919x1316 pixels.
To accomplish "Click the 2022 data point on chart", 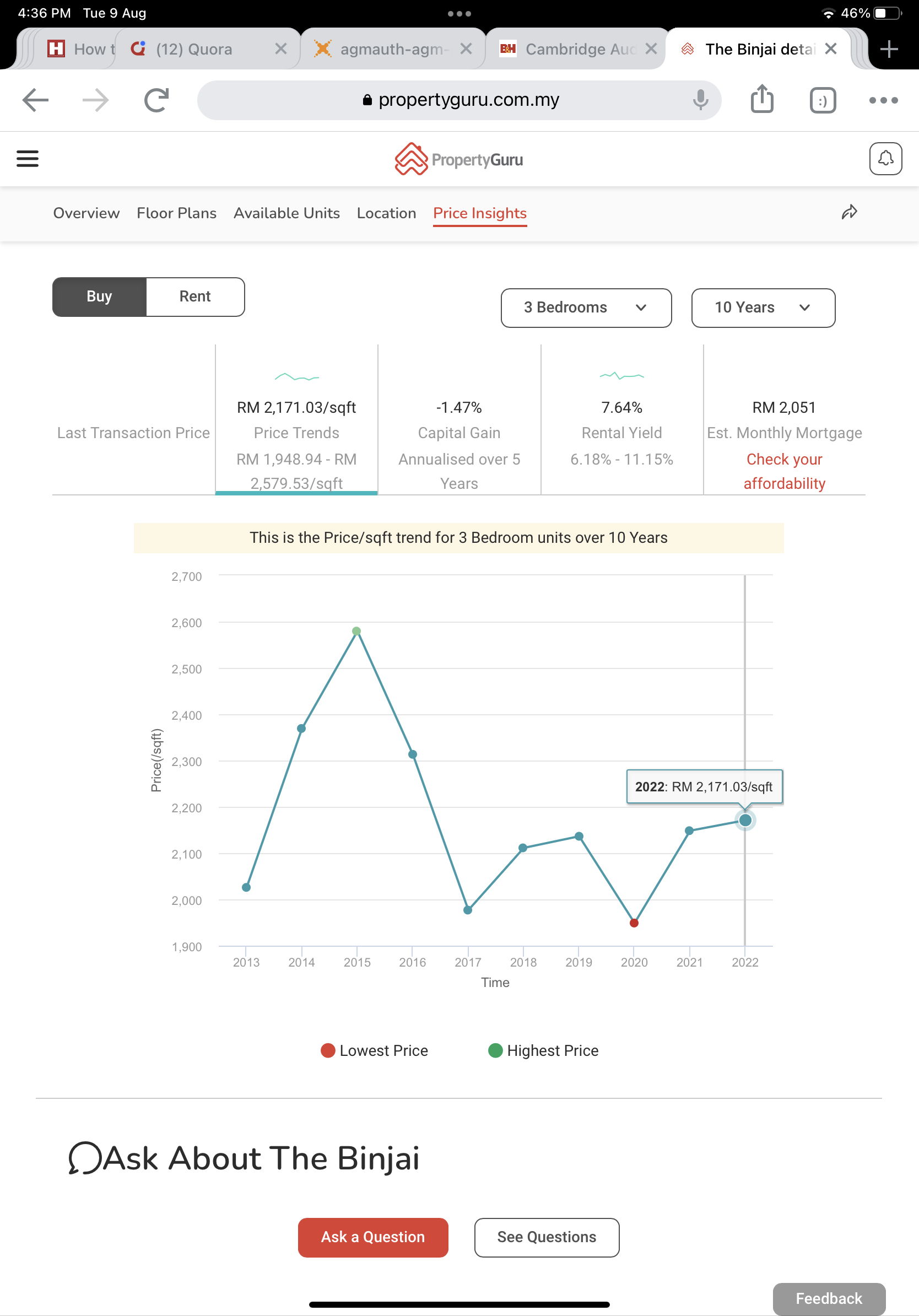I will click(x=745, y=820).
